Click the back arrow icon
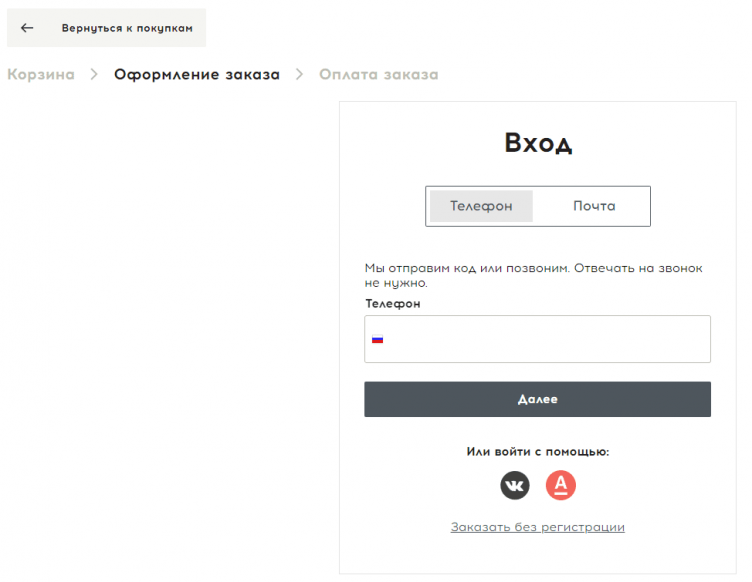This screenshot has width=752, height=582. pyautogui.click(x=27, y=28)
